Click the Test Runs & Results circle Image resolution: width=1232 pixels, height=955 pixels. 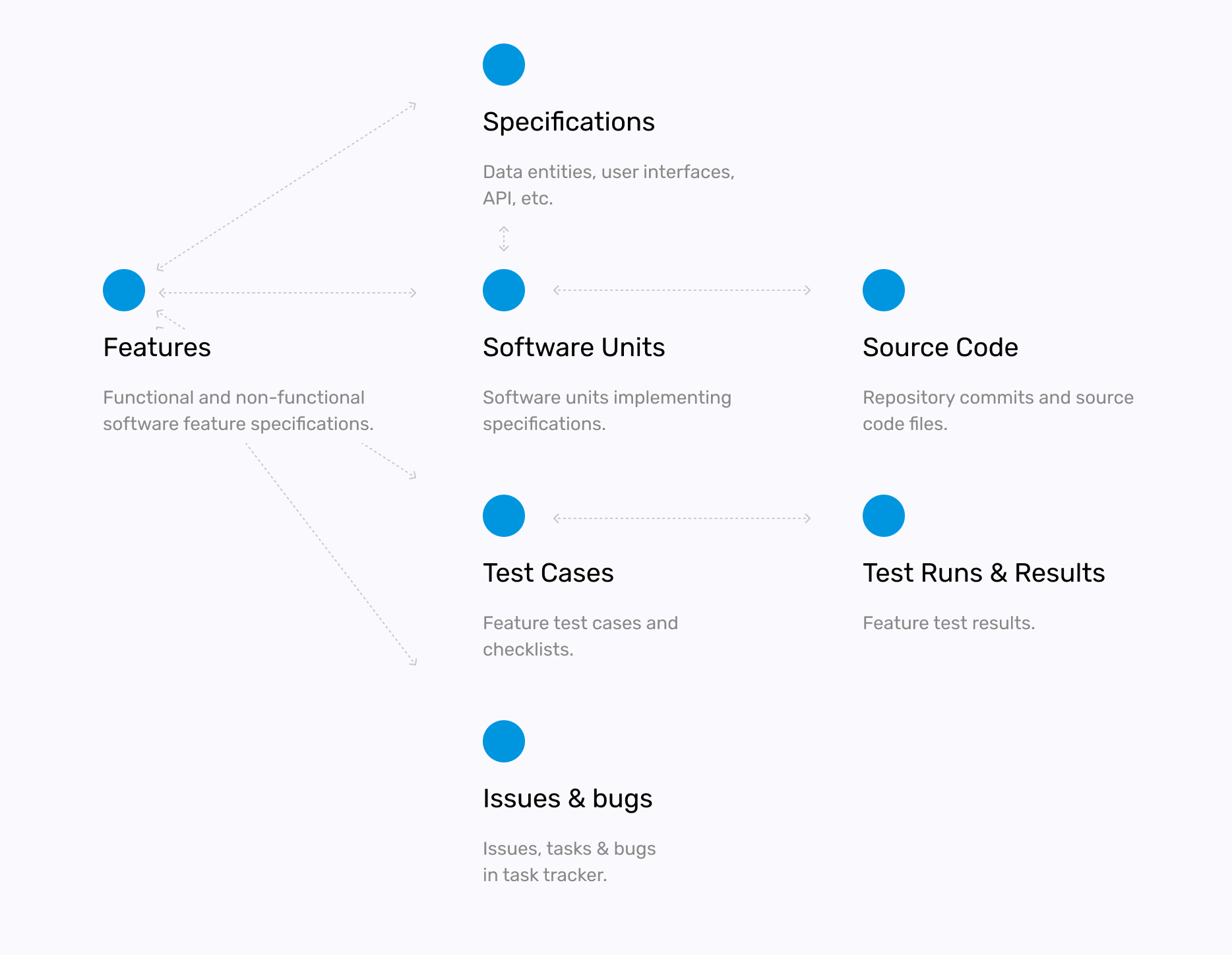(x=884, y=516)
